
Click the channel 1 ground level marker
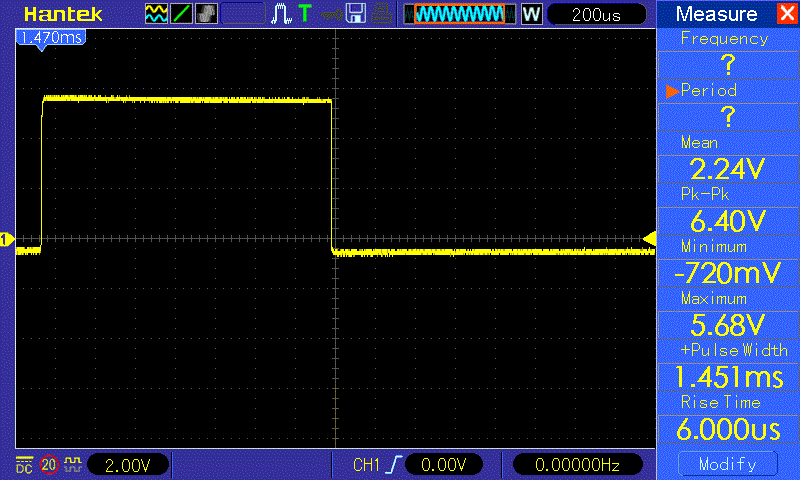(7, 239)
